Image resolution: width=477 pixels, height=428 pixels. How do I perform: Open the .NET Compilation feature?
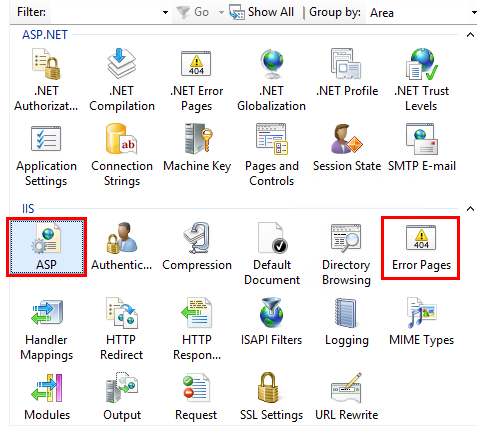[122, 80]
